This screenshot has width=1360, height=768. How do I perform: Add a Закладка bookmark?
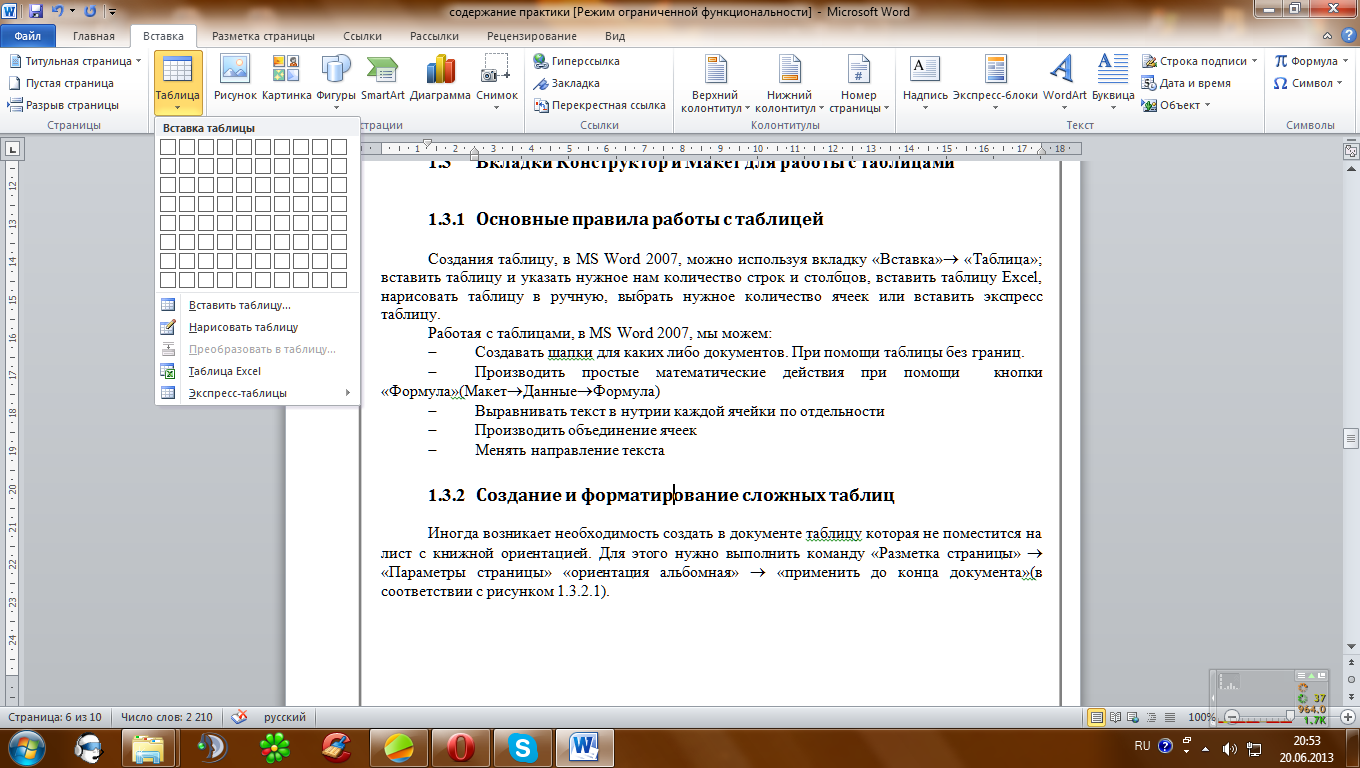(567, 83)
